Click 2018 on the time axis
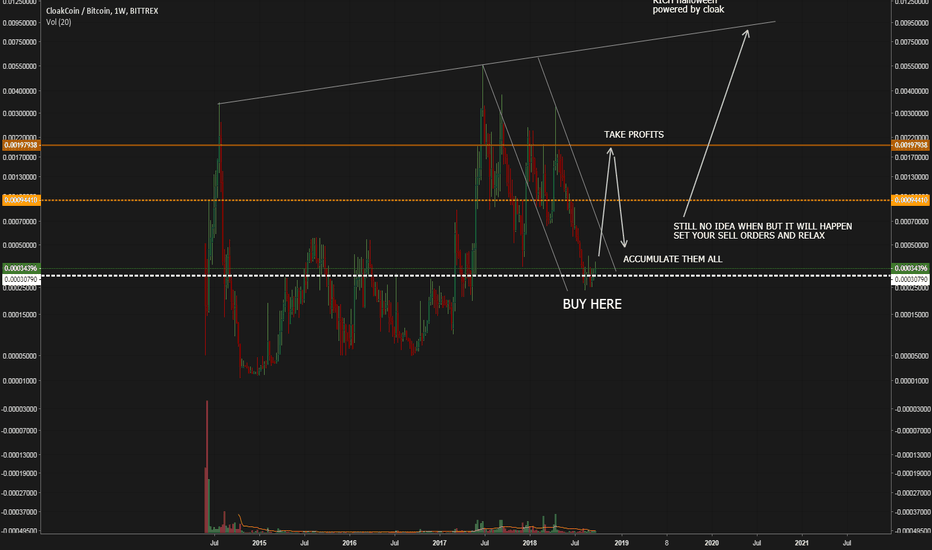The width and height of the screenshot is (932, 550). click(x=530, y=543)
